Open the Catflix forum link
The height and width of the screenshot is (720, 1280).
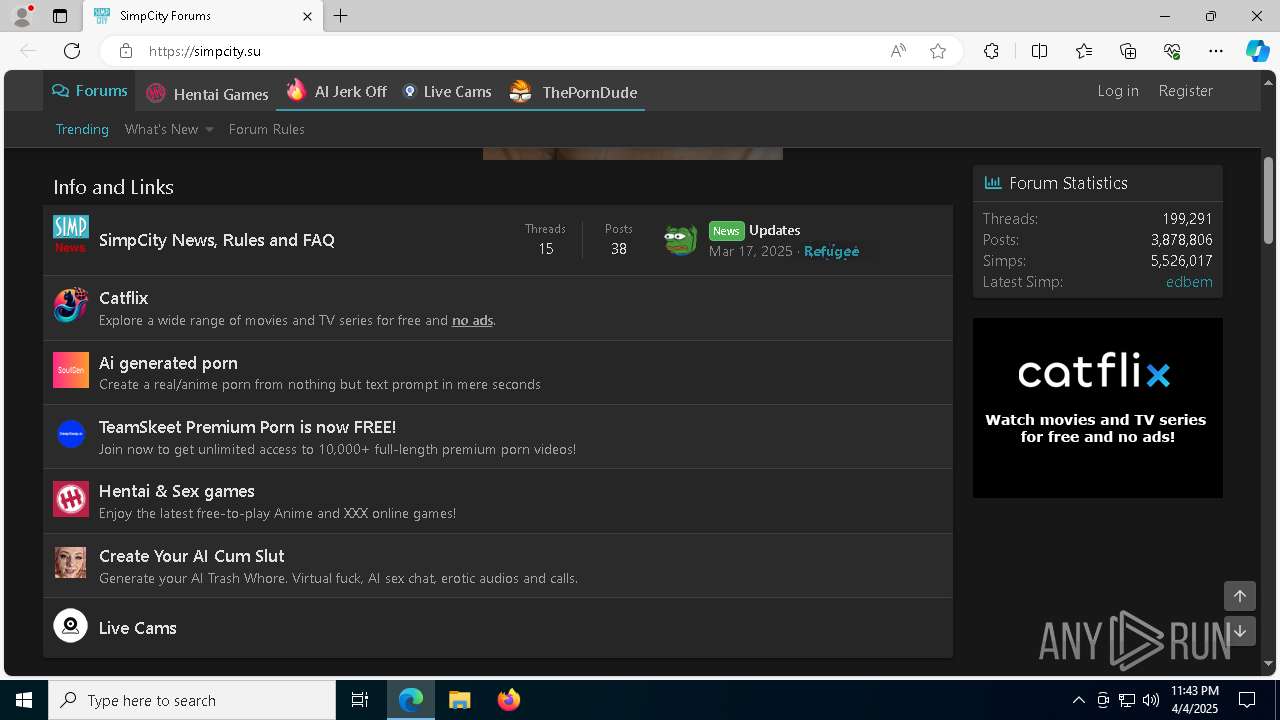click(123, 298)
